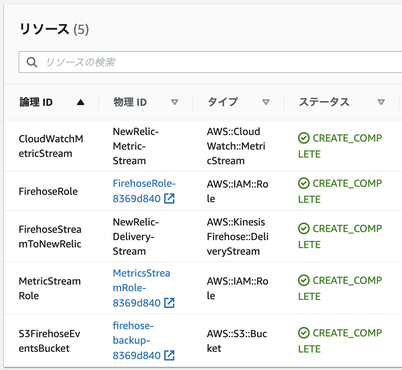Viewport: 402px width, 370px height.
Task: Click the ステータス column header
Action: (324, 102)
